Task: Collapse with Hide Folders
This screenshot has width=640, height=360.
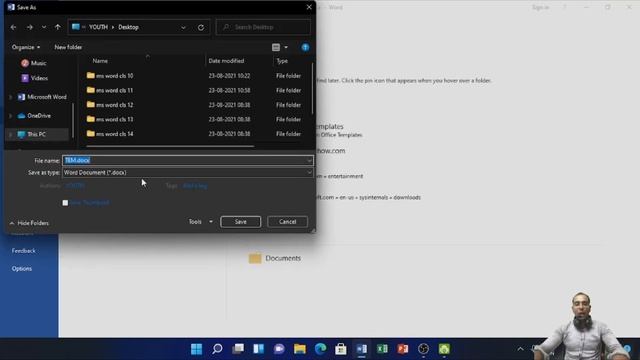Action: pos(29,223)
